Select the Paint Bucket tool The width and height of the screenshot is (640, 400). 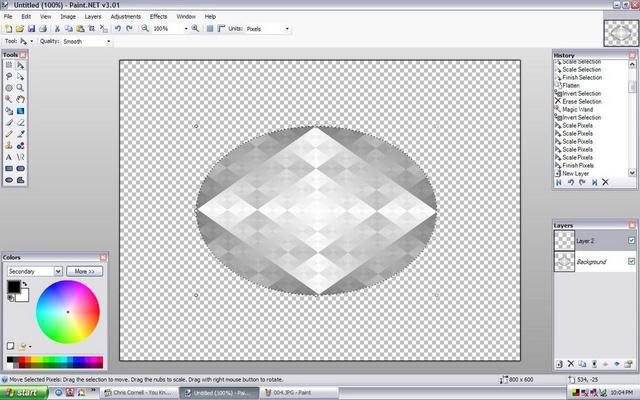click(9, 111)
